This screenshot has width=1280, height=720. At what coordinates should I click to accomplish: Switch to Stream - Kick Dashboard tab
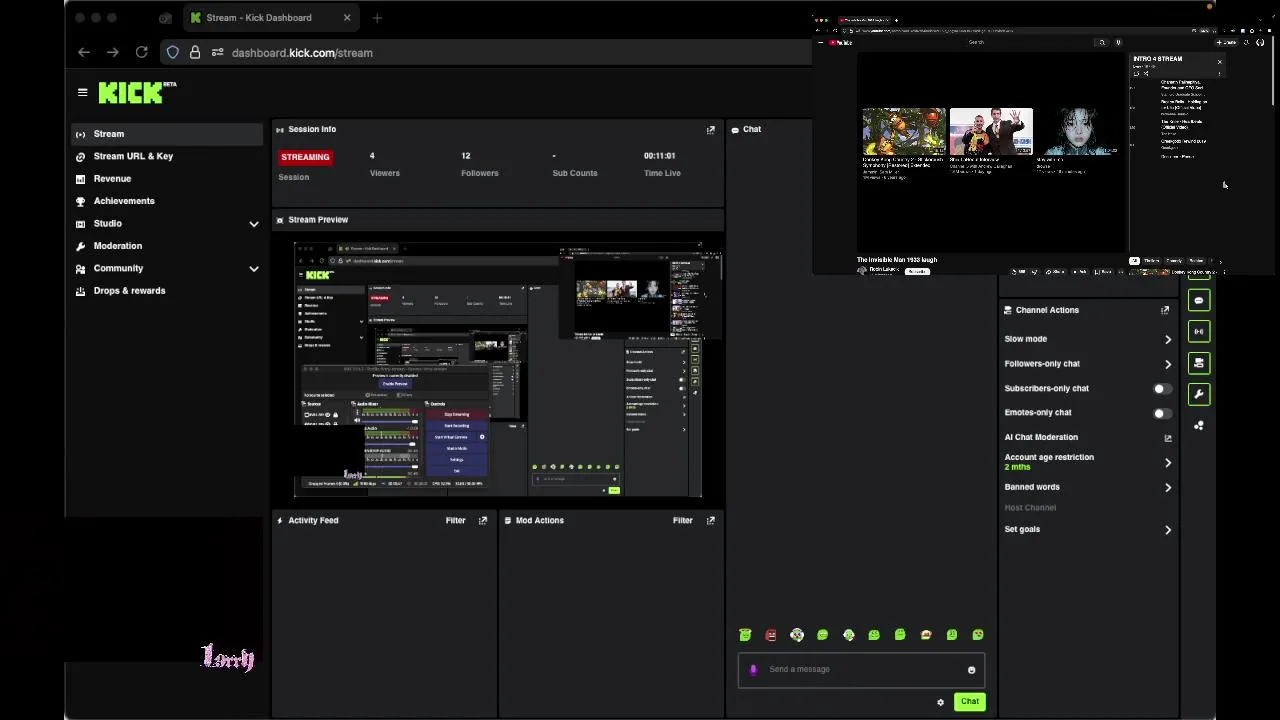(x=272, y=17)
